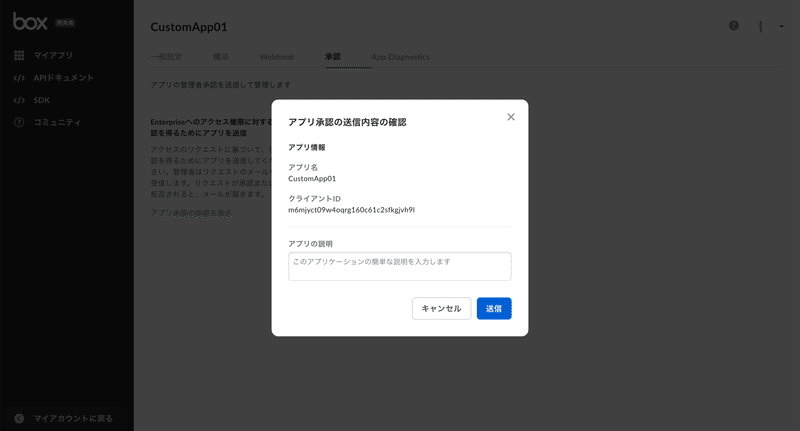Close the アプリ承認 dialog with X
The image size is (800, 431).
(x=511, y=117)
